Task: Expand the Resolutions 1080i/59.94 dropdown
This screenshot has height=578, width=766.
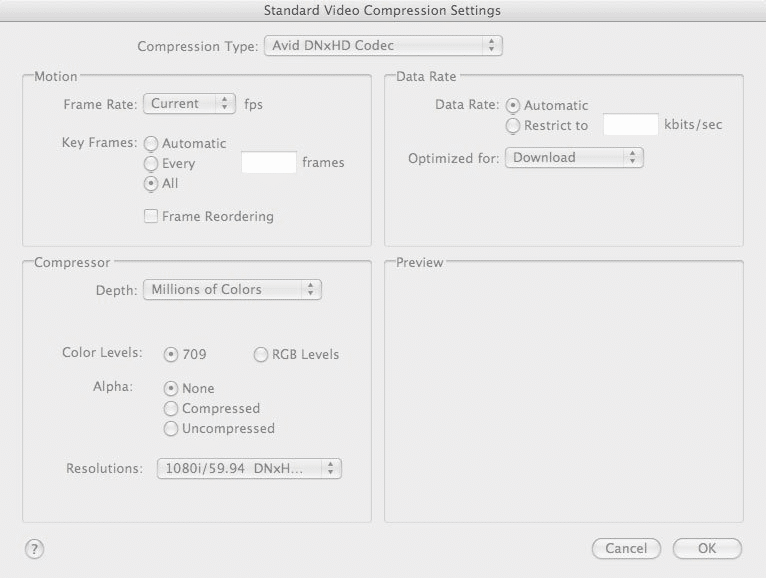Action: pos(249,468)
